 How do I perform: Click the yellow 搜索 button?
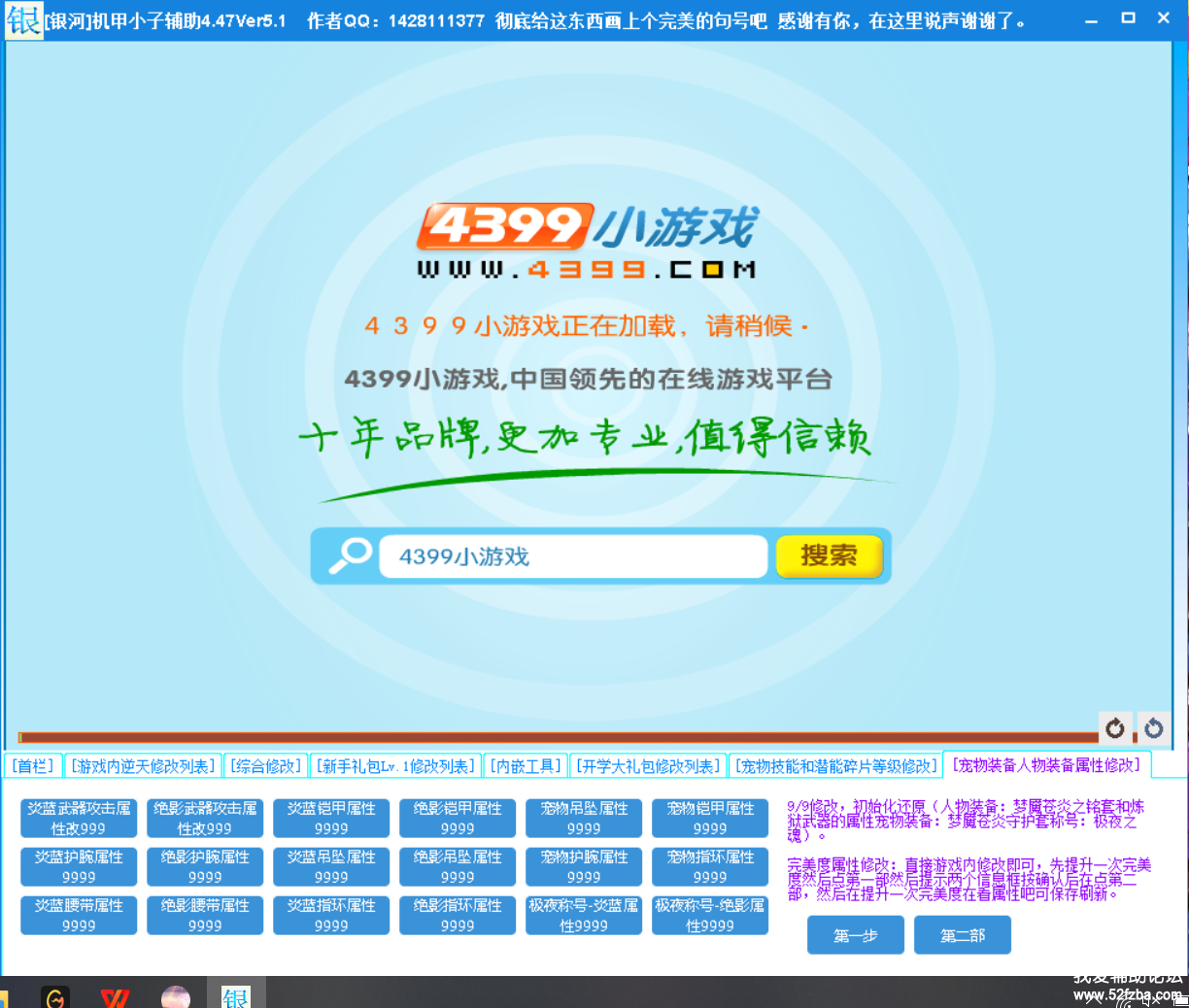tap(829, 555)
